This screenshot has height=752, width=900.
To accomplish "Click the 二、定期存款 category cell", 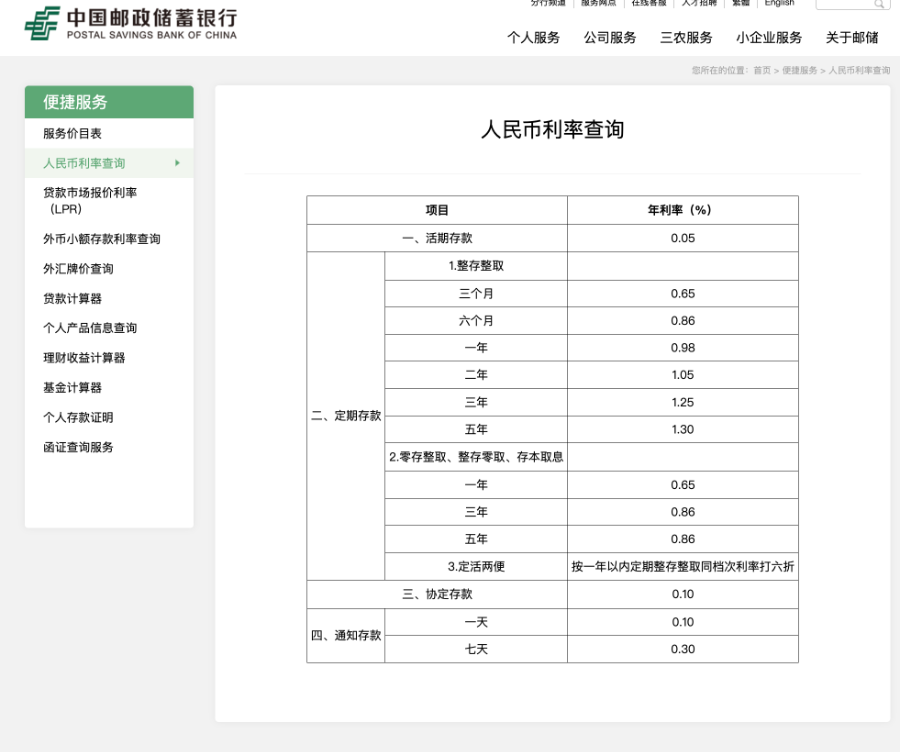I will coord(346,416).
